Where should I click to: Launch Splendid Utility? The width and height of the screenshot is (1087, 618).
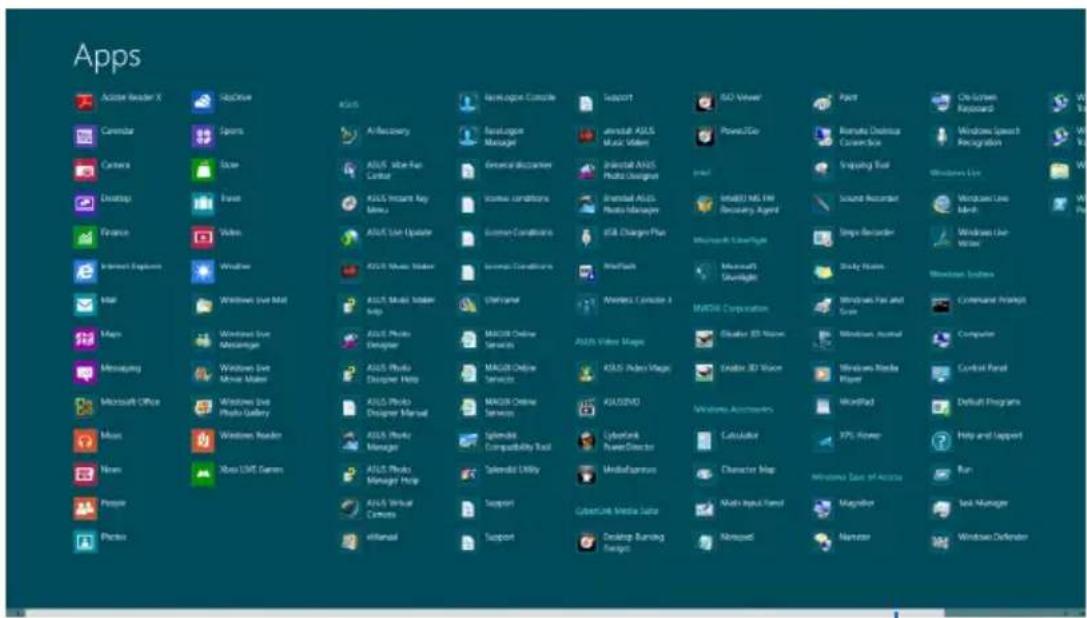click(498, 474)
